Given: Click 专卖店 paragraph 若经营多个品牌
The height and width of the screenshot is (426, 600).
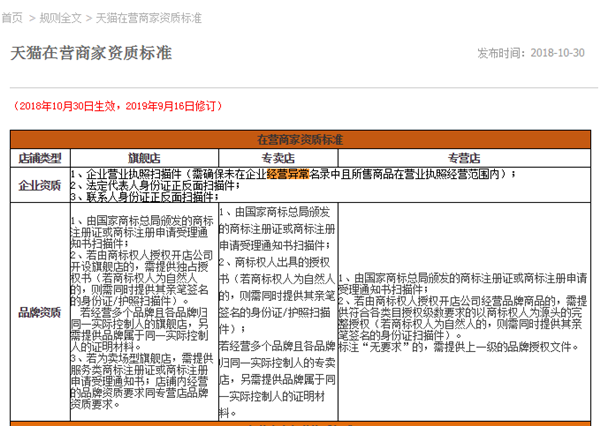Looking at the screenshot, I should pos(277,380).
